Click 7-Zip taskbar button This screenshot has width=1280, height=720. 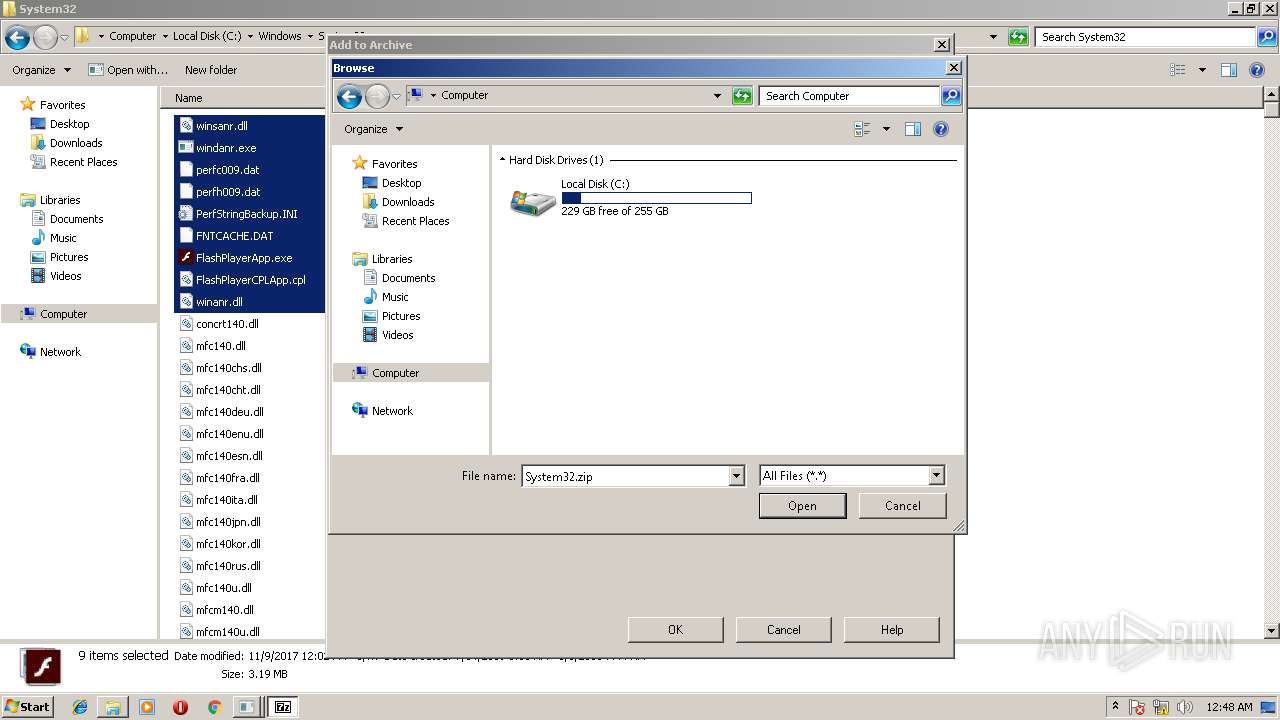coord(283,707)
